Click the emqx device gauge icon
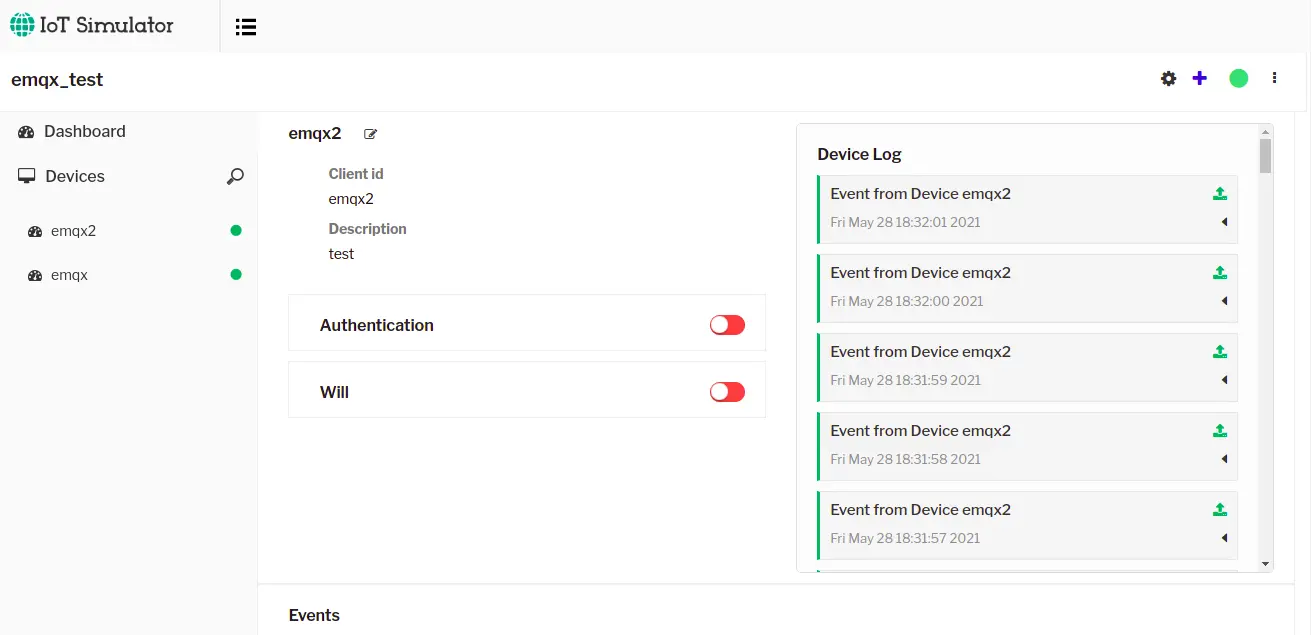 pos(35,275)
